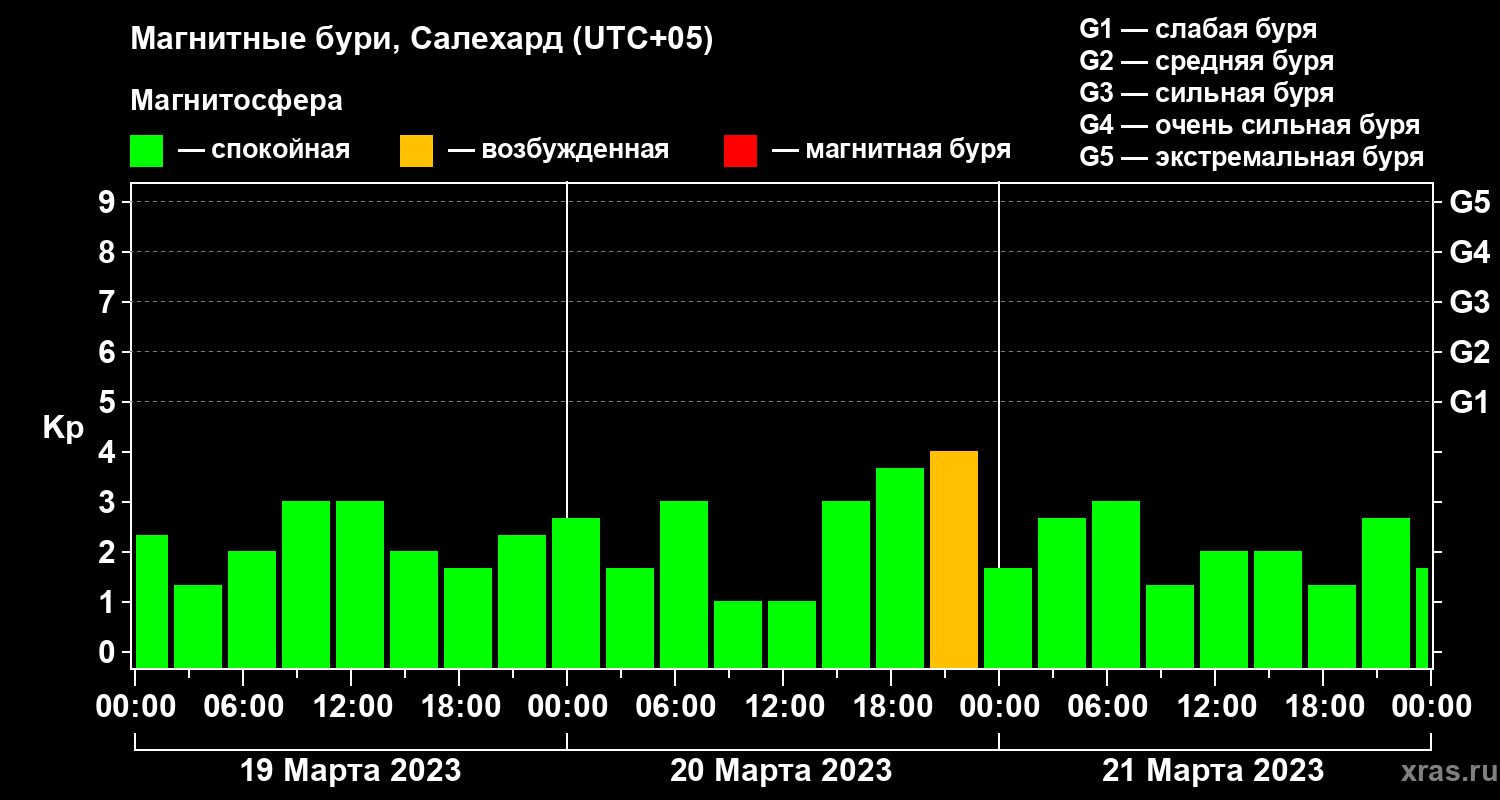Click the '18:00' time label above 20 Марта
The height and width of the screenshot is (800, 1500).
coord(891,706)
